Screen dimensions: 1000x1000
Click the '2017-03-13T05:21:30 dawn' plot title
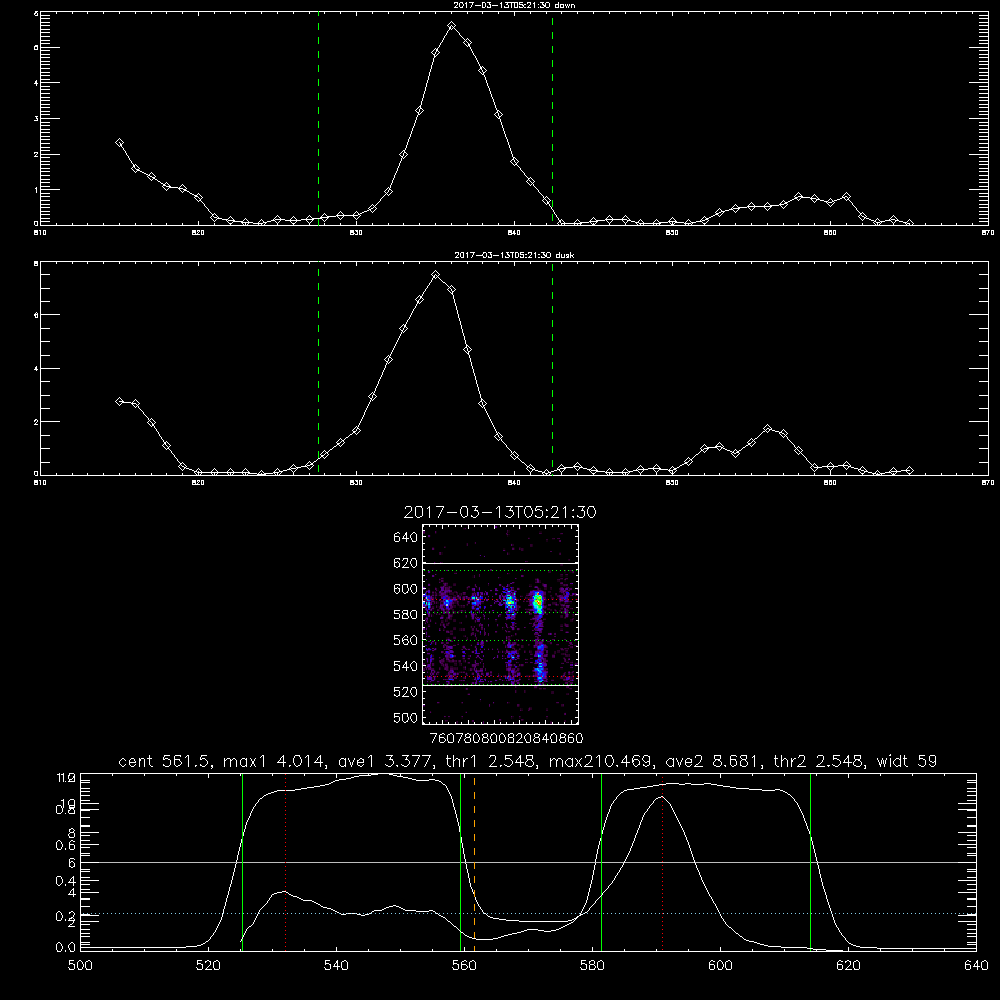click(x=514, y=5)
